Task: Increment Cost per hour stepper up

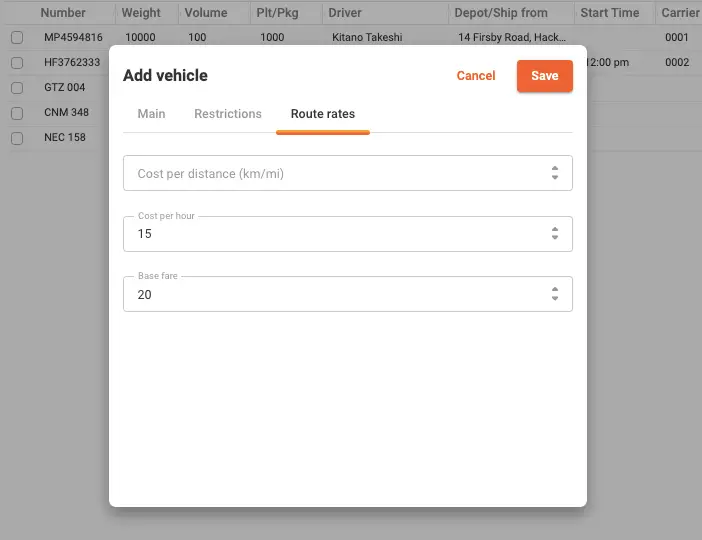Action: (x=555, y=229)
